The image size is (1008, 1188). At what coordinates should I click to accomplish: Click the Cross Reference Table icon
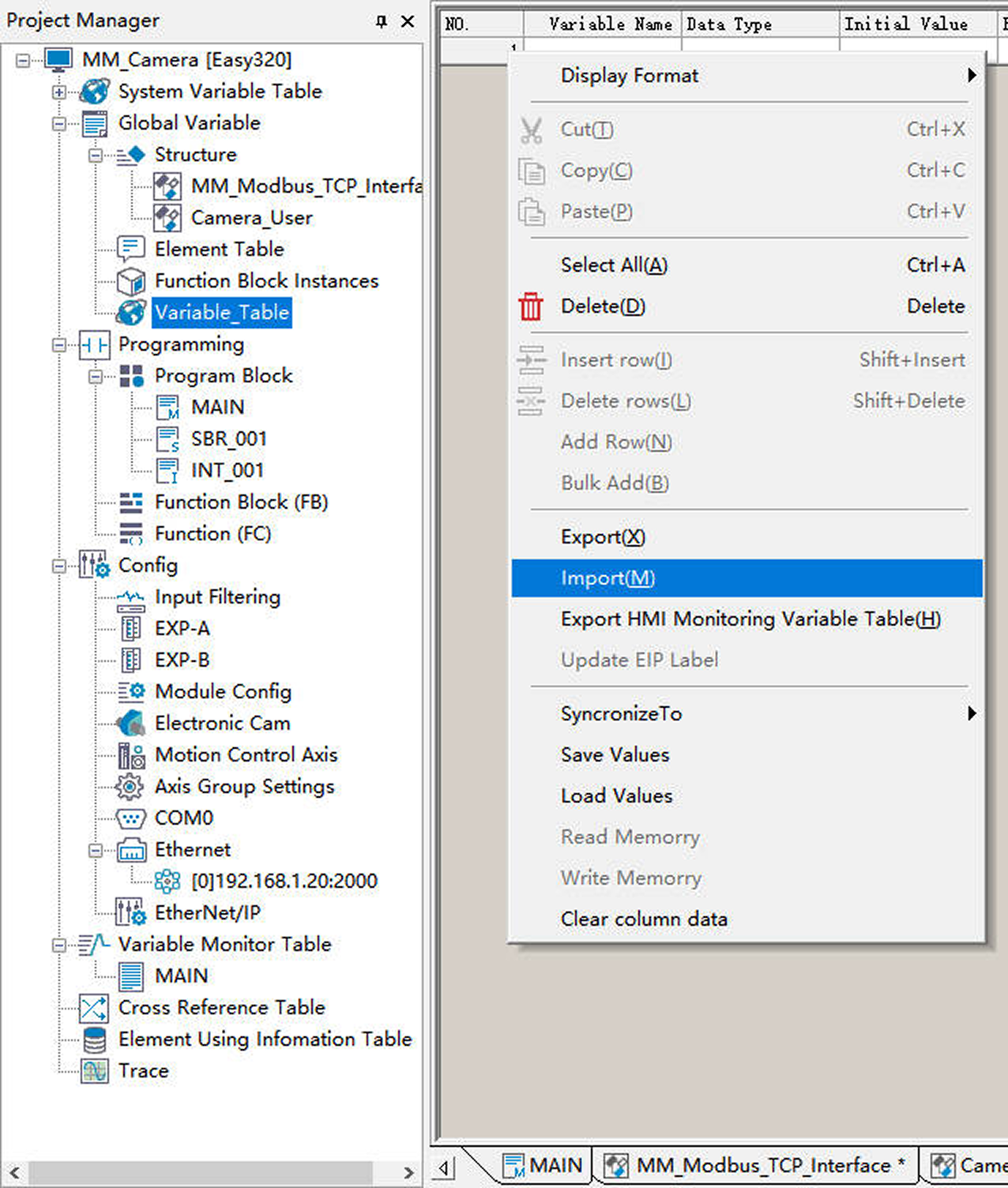[94, 1008]
